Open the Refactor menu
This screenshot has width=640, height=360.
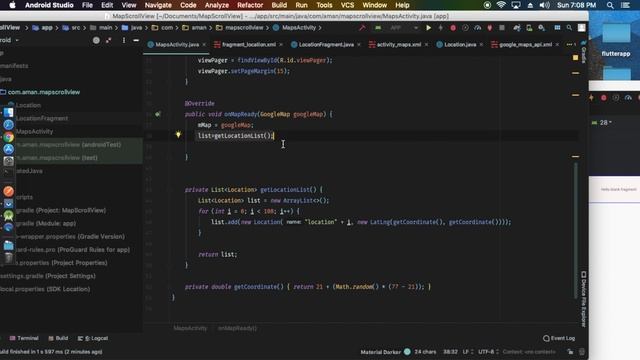click(x=250, y=5)
